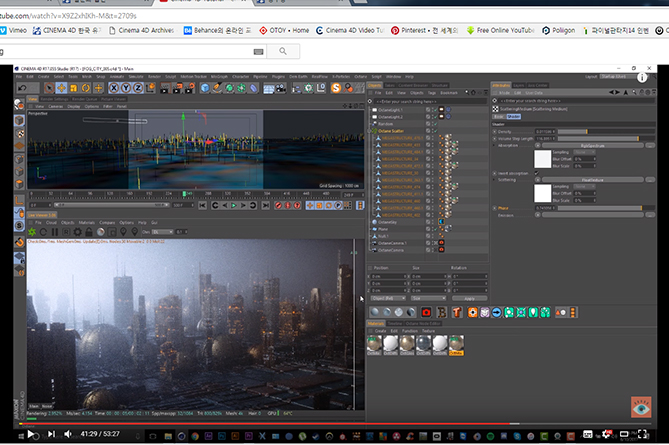Open Size mode dropdown in coordinates

(428, 298)
